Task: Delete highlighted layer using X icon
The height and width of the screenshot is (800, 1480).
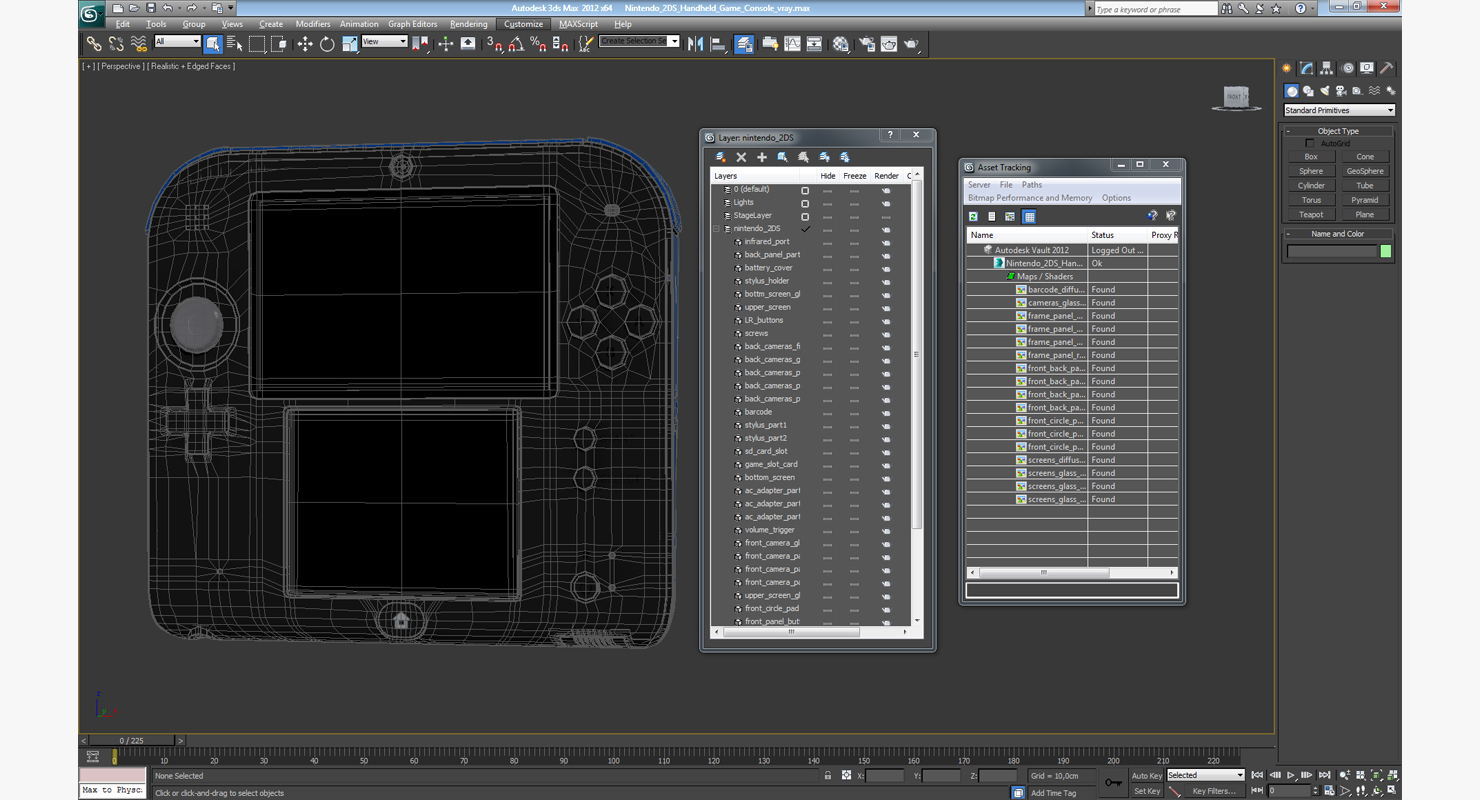Action: coord(741,157)
